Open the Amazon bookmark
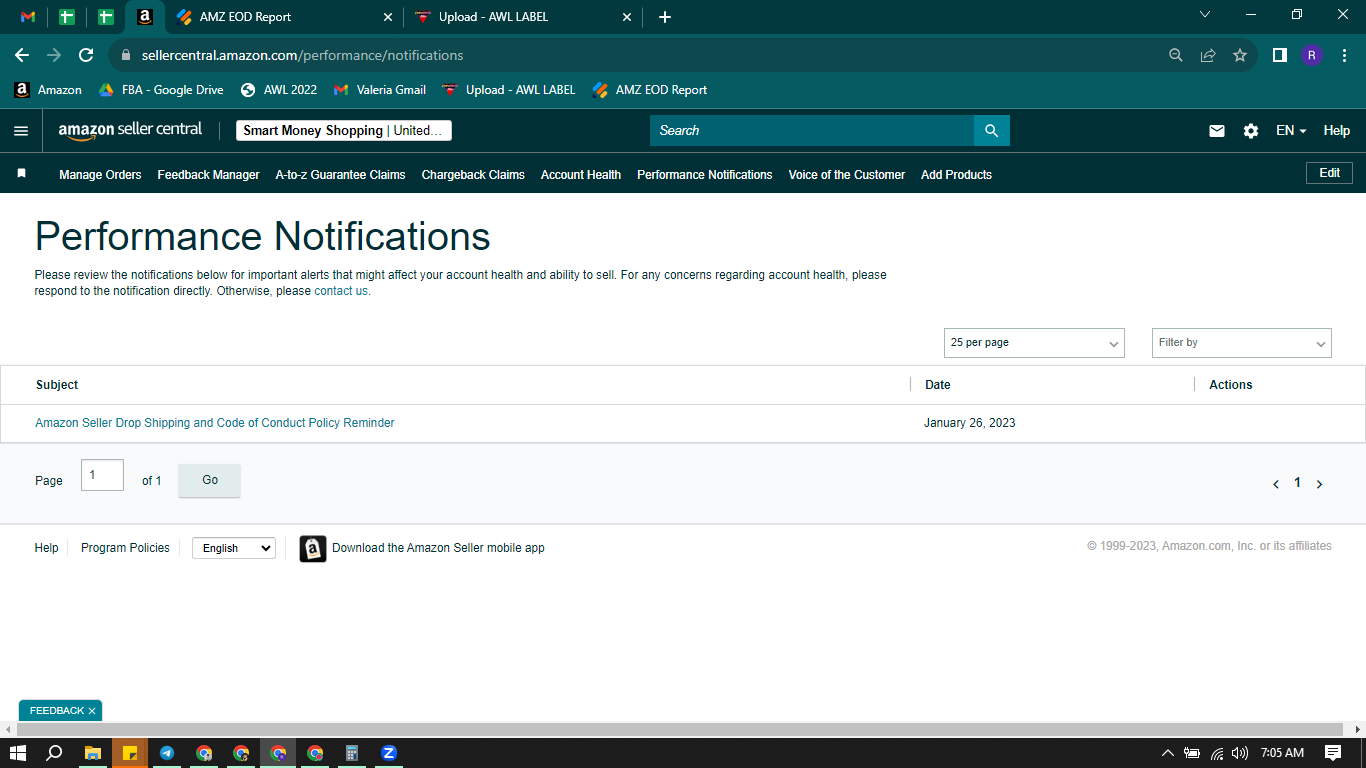Viewport: 1366px width, 768px height. click(x=48, y=90)
